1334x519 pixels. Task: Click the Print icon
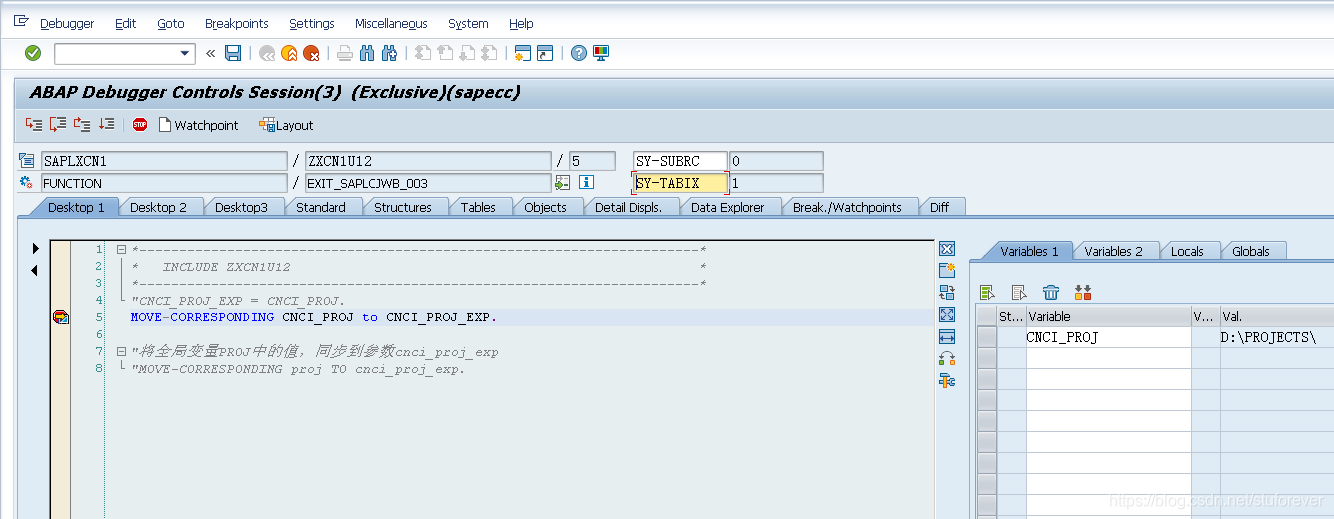tap(345, 53)
